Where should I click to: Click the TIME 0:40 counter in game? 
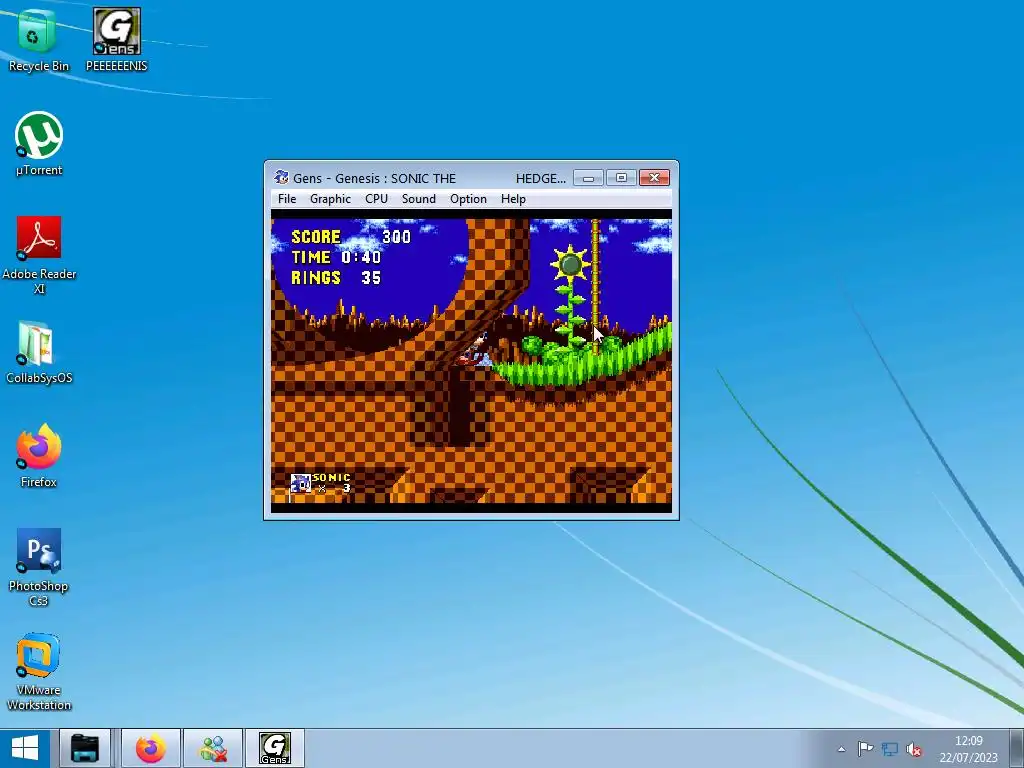[x=336, y=257]
